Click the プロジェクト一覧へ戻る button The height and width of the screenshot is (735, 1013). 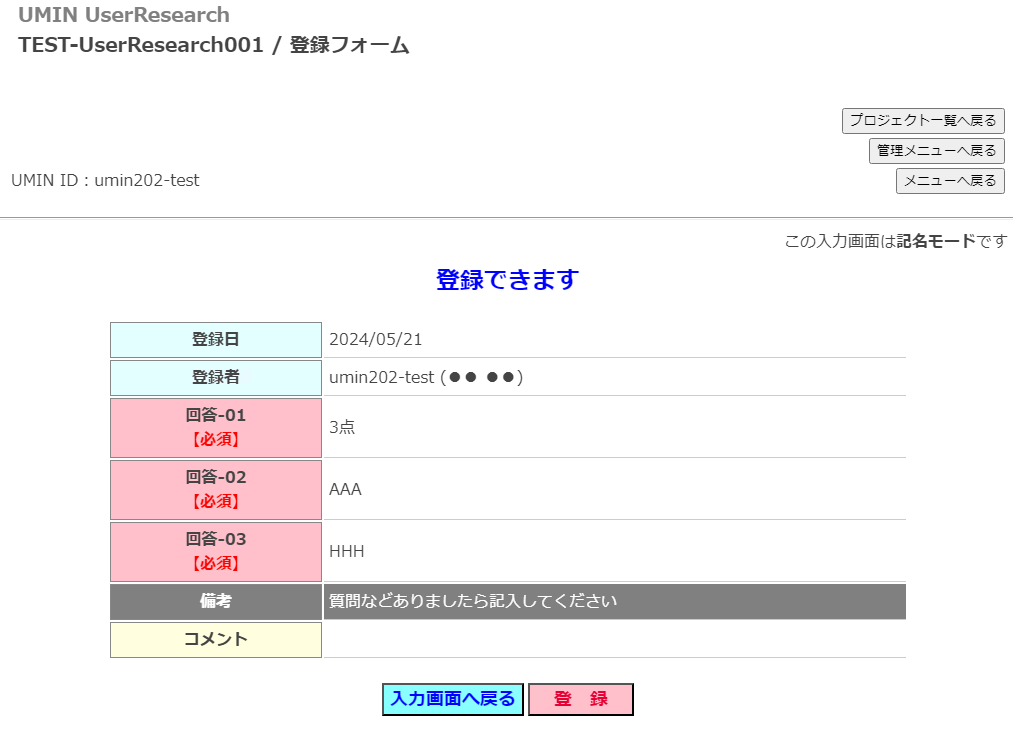(x=922, y=121)
